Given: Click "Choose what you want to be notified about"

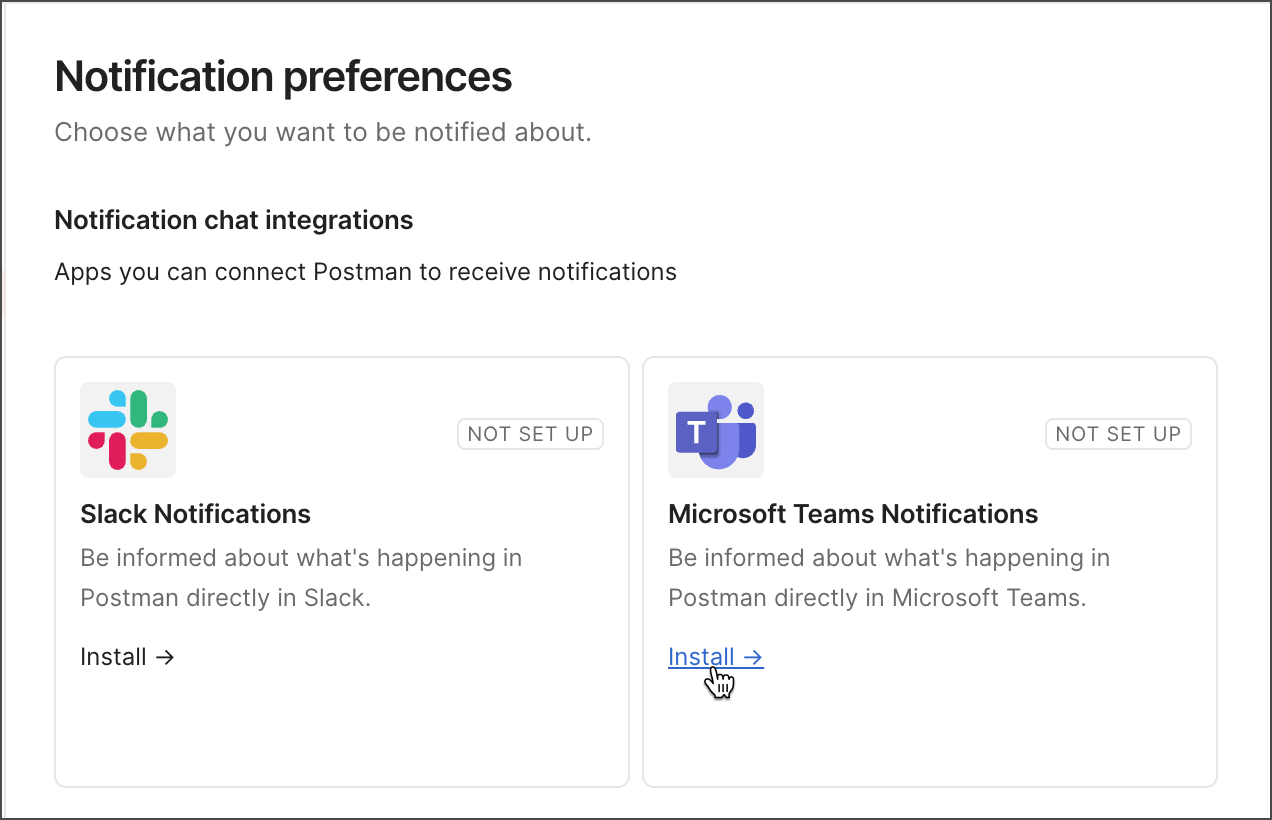Looking at the screenshot, I should point(322,132).
